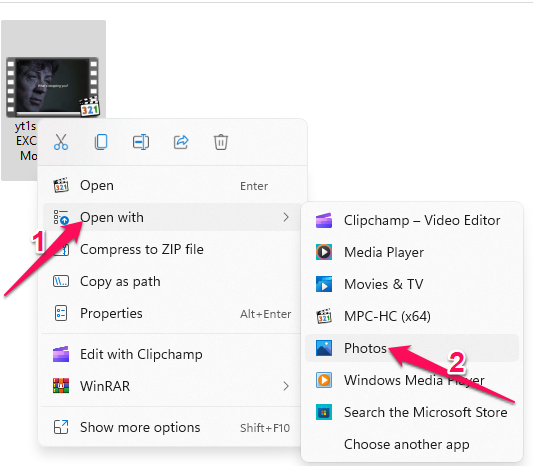The width and height of the screenshot is (533, 466).
Task: Click the WinRAR books icon
Action: tap(61, 386)
